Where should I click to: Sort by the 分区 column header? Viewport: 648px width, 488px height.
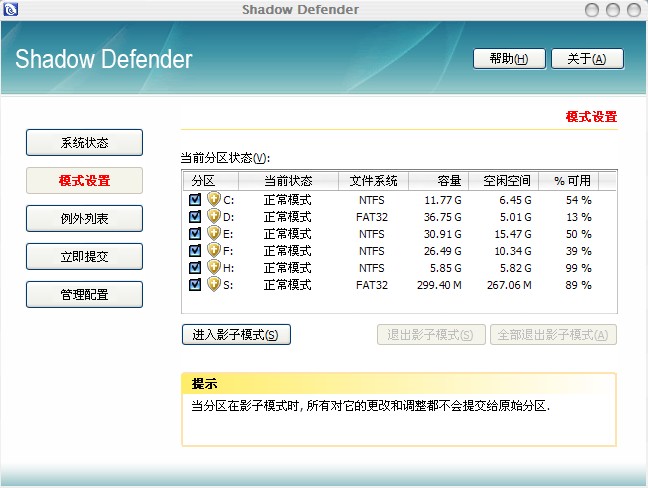[x=211, y=181]
